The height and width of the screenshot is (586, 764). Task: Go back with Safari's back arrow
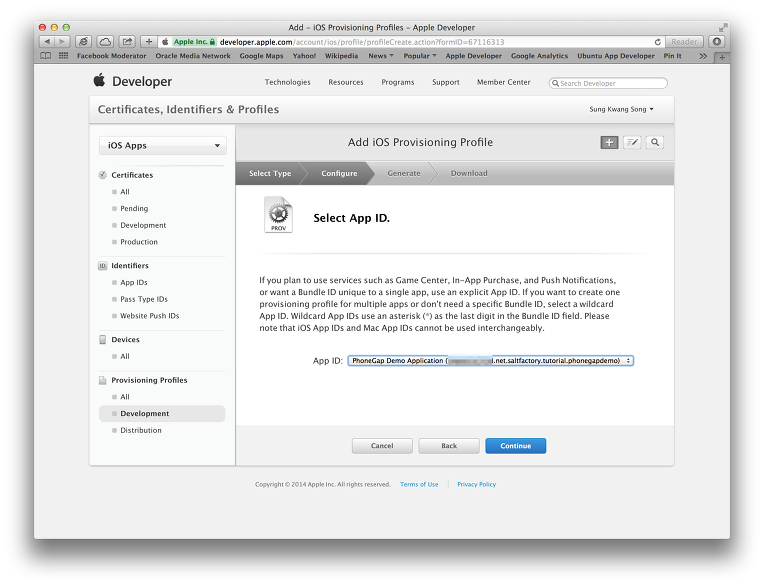coord(47,42)
